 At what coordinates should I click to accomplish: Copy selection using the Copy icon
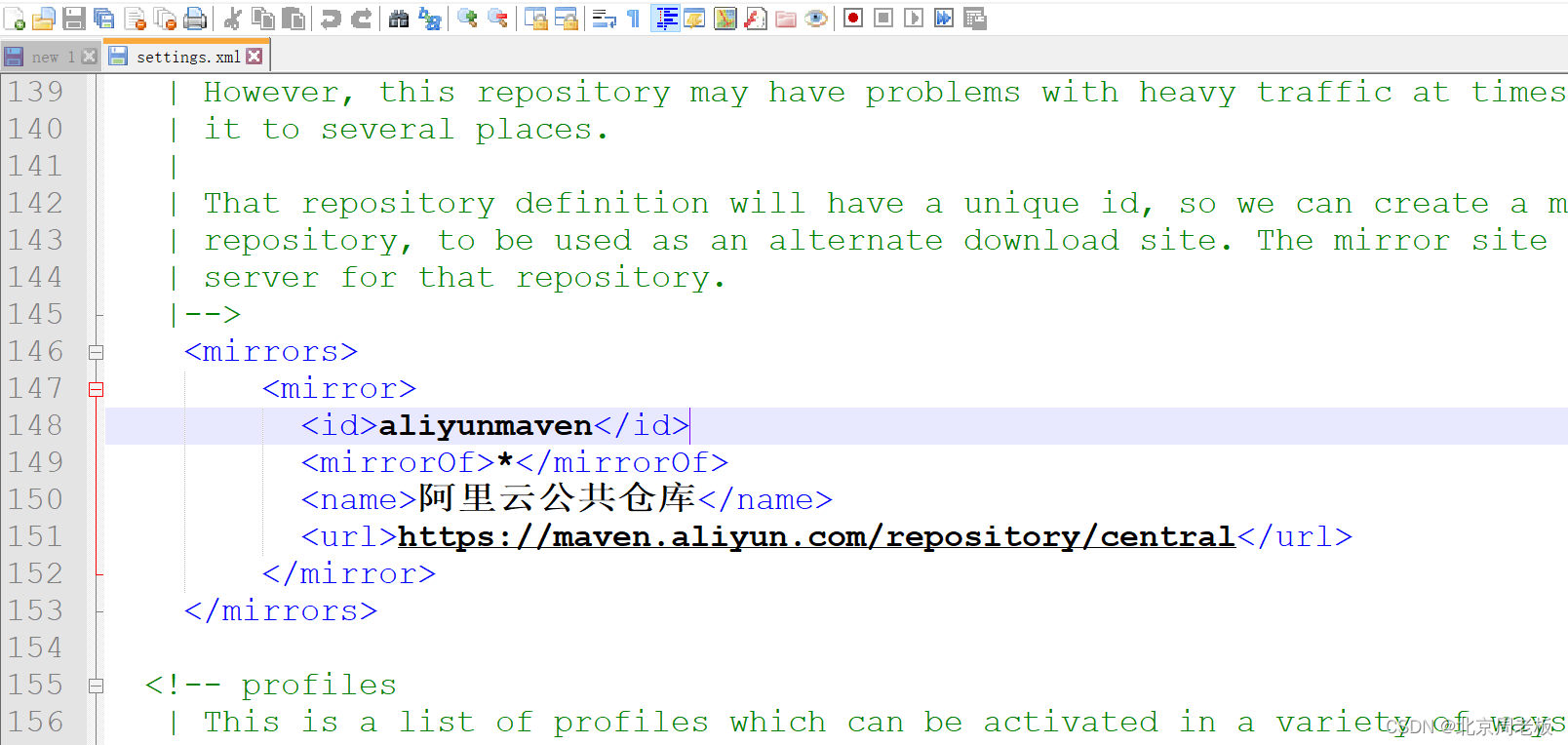262,19
